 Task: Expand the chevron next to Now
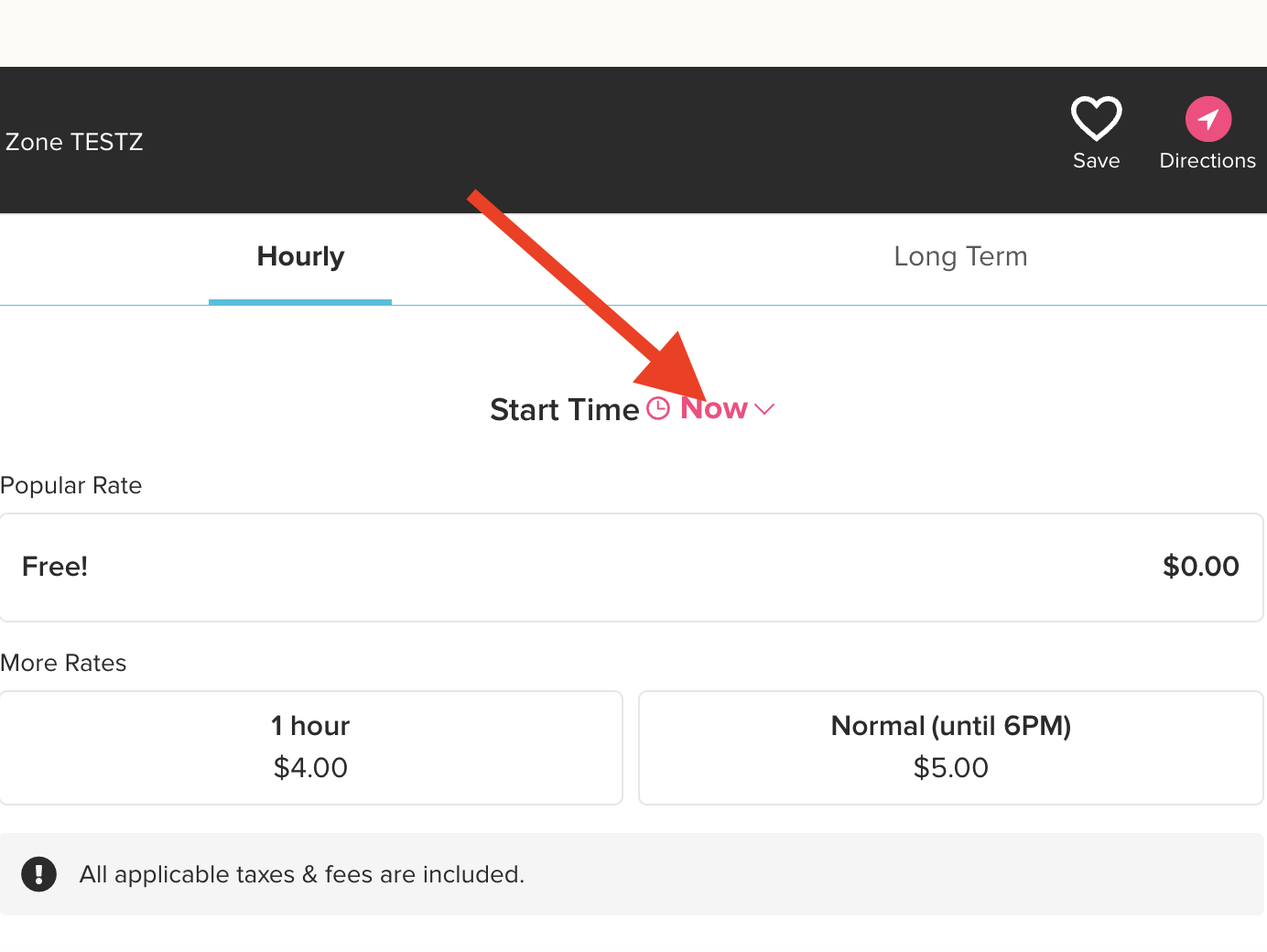tap(764, 409)
